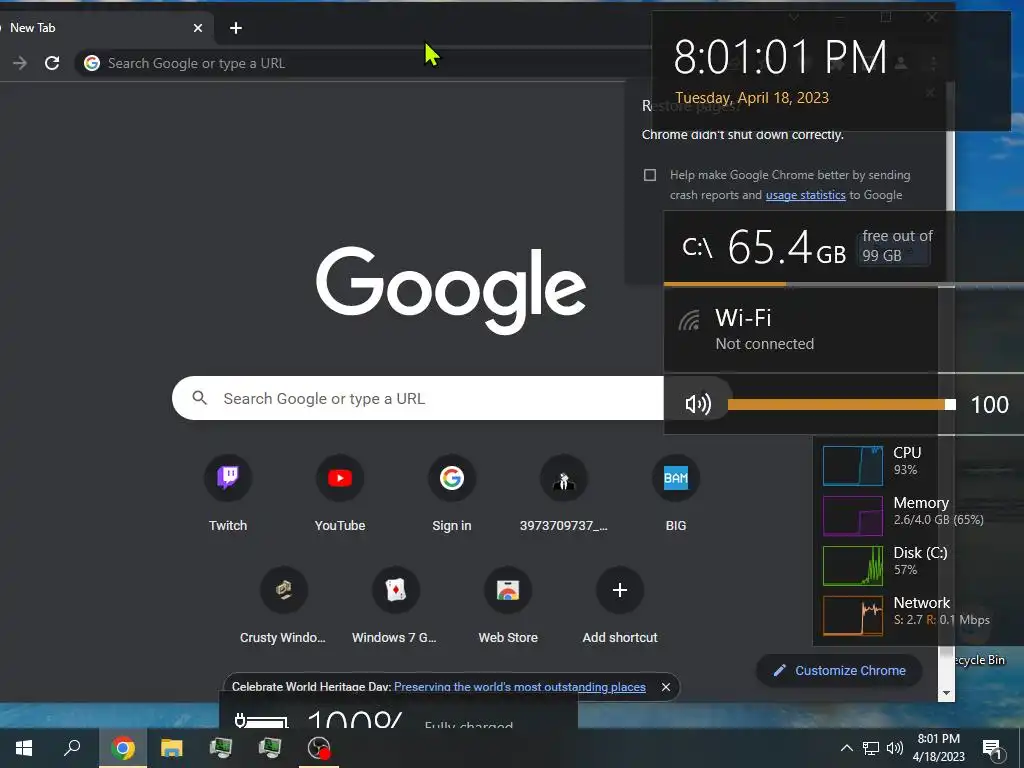Open File Explorer from the taskbar
Image resolution: width=1024 pixels, height=768 pixels.
[172, 748]
